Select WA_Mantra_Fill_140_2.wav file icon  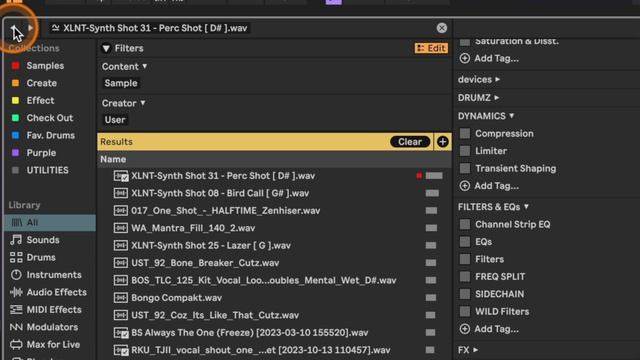[x=121, y=228]
